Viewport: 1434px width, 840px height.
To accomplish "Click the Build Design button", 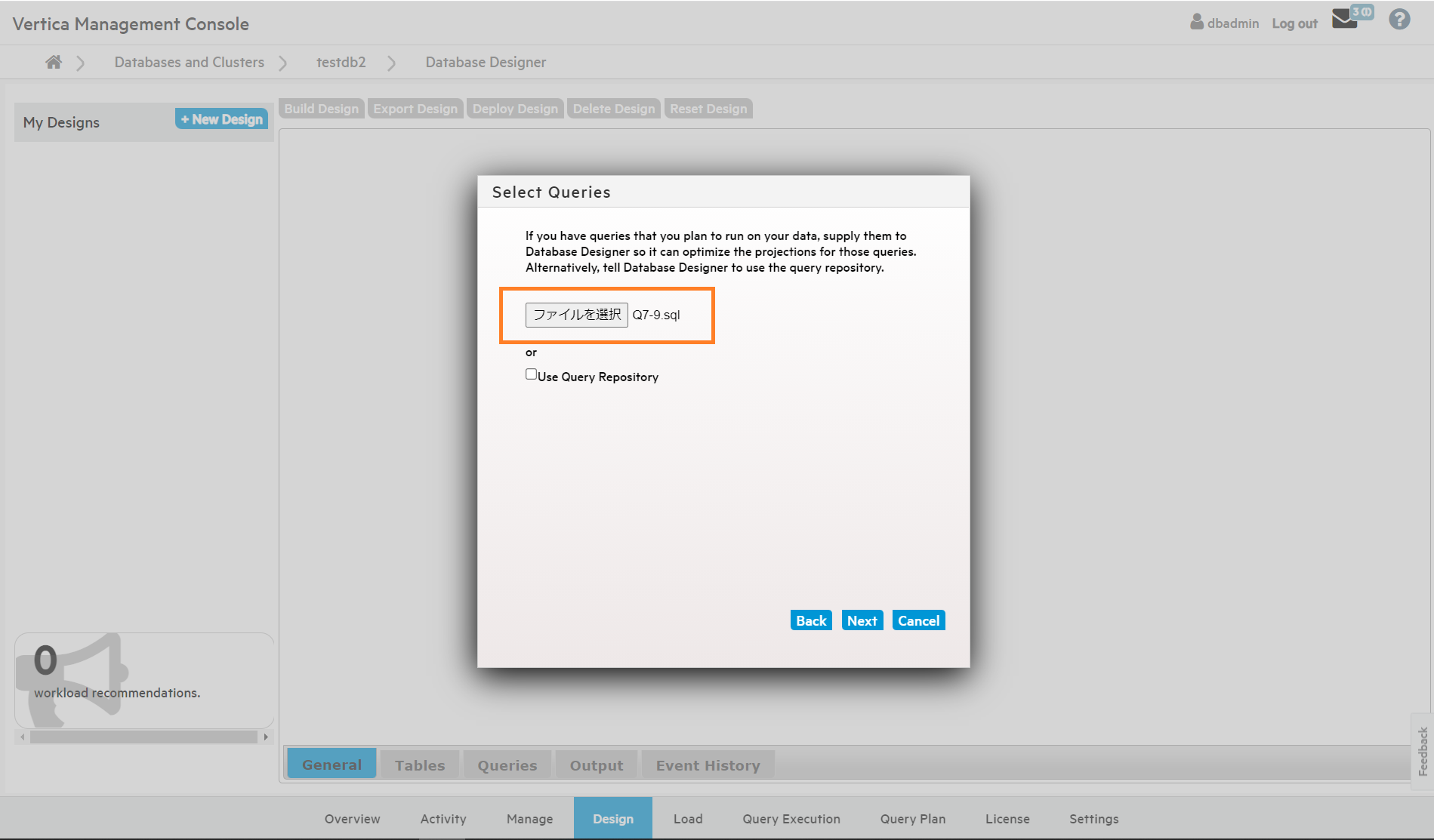I will pyautogui.click(x=322, y=109).
